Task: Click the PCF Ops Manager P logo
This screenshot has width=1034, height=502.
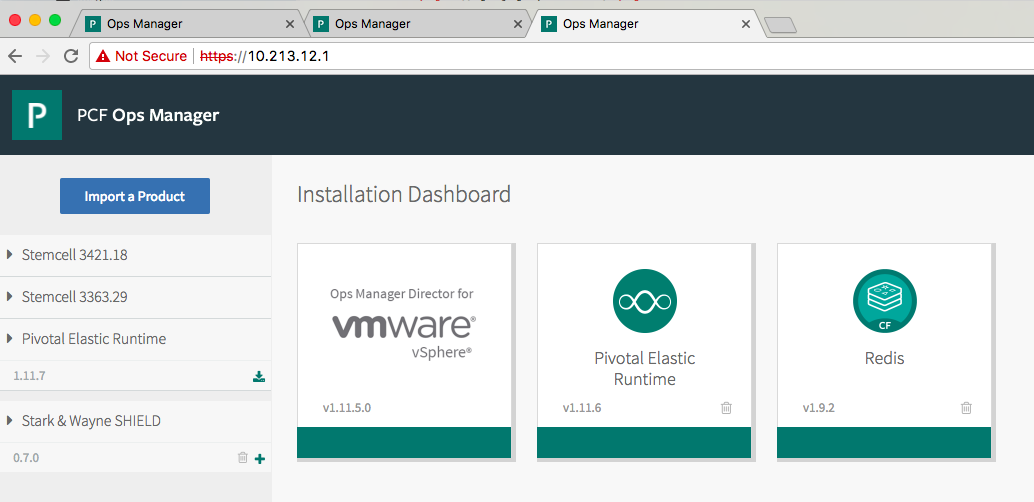Action: (x=37, y=115)
